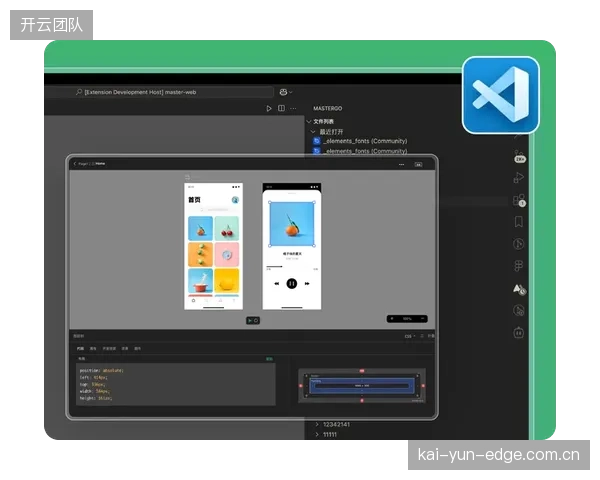The image size is (600, 480).
Task: Click the circular branch icon below the bookmark
Action: 518,244
